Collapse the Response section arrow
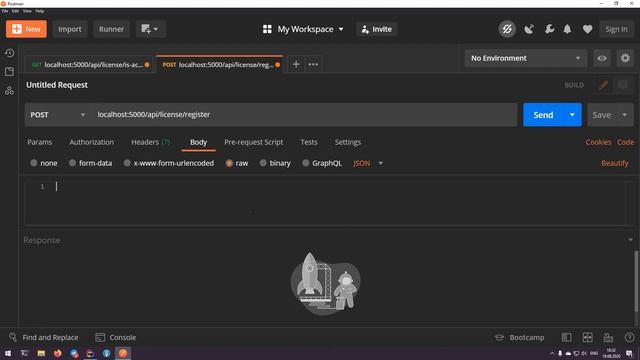Image resolution: width=640 pixels, height=360 pixels. [630, 240]
